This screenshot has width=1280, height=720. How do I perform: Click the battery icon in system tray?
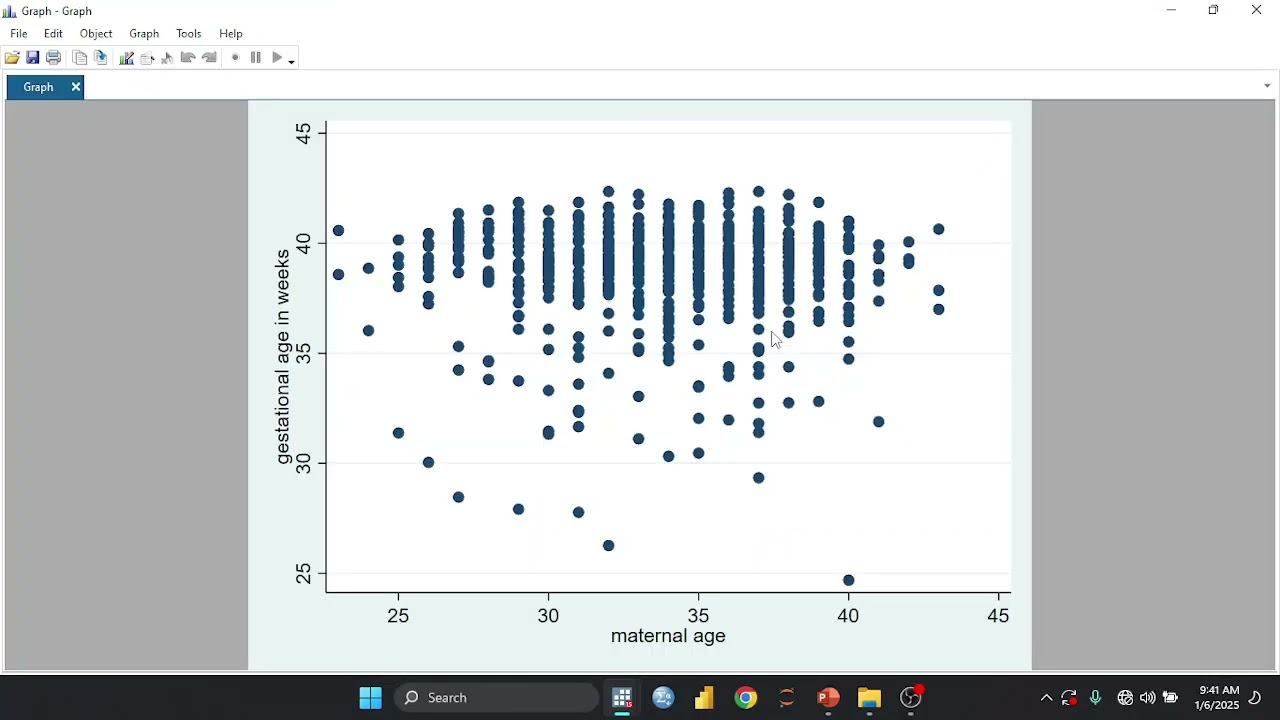[x=1171, y=698]
